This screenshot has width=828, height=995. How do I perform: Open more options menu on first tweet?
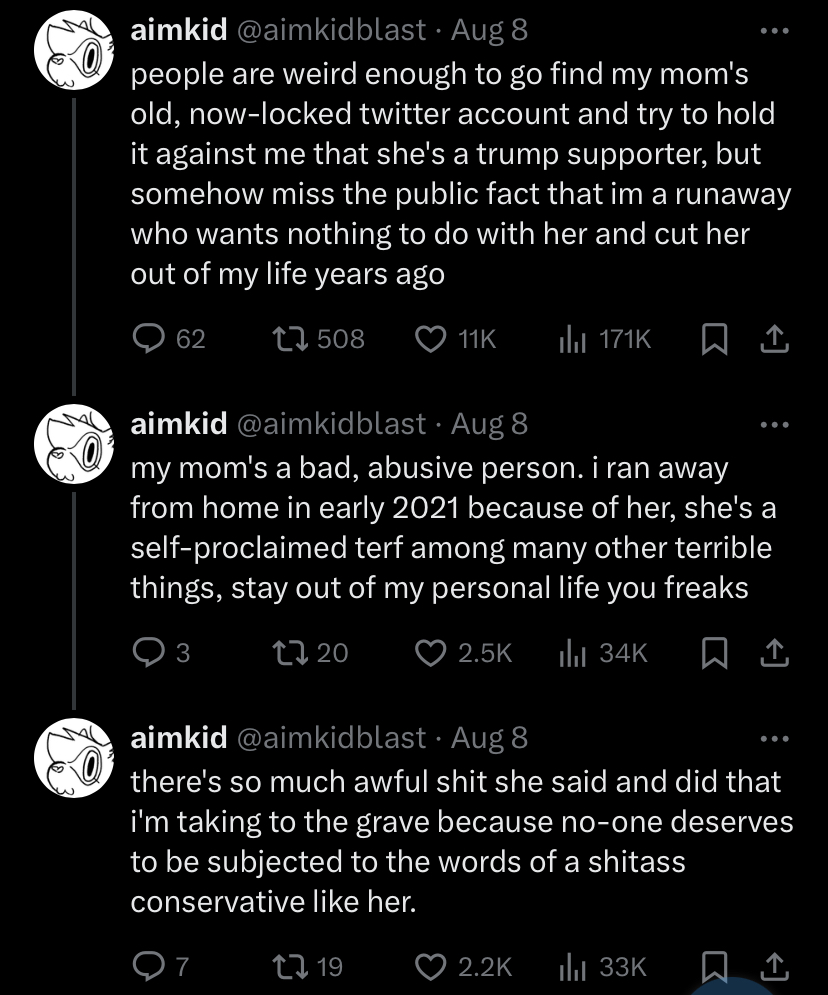pyautogui.click(x=775, y=30)
